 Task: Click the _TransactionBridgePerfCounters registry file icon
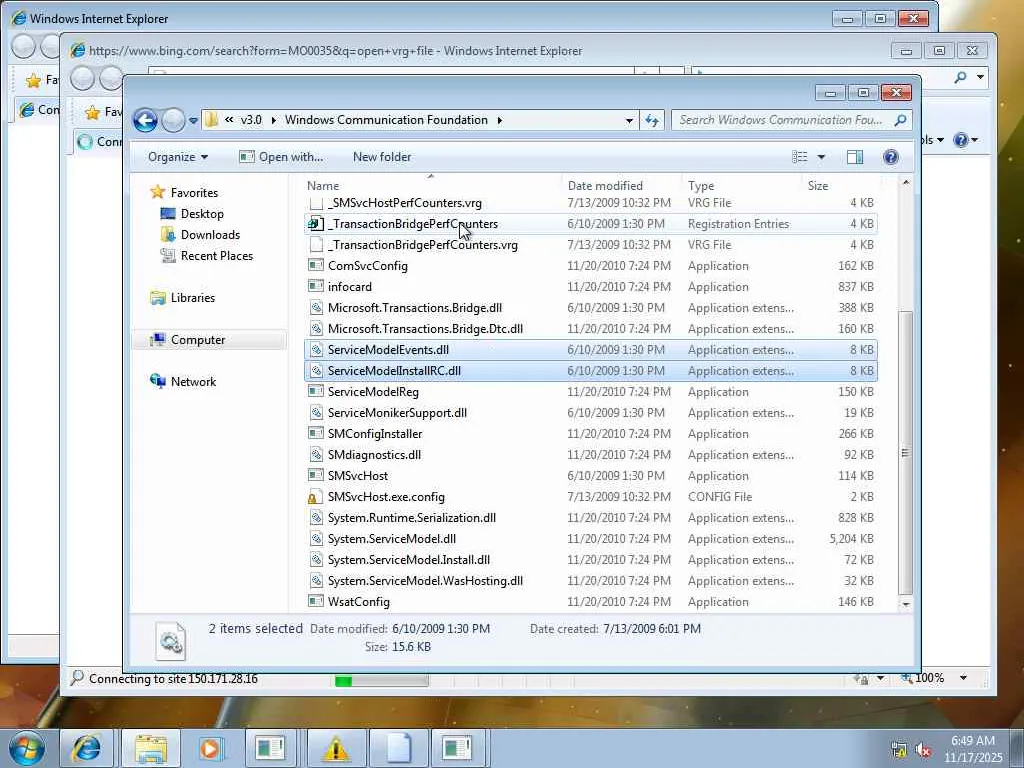(x=315, y=224)
